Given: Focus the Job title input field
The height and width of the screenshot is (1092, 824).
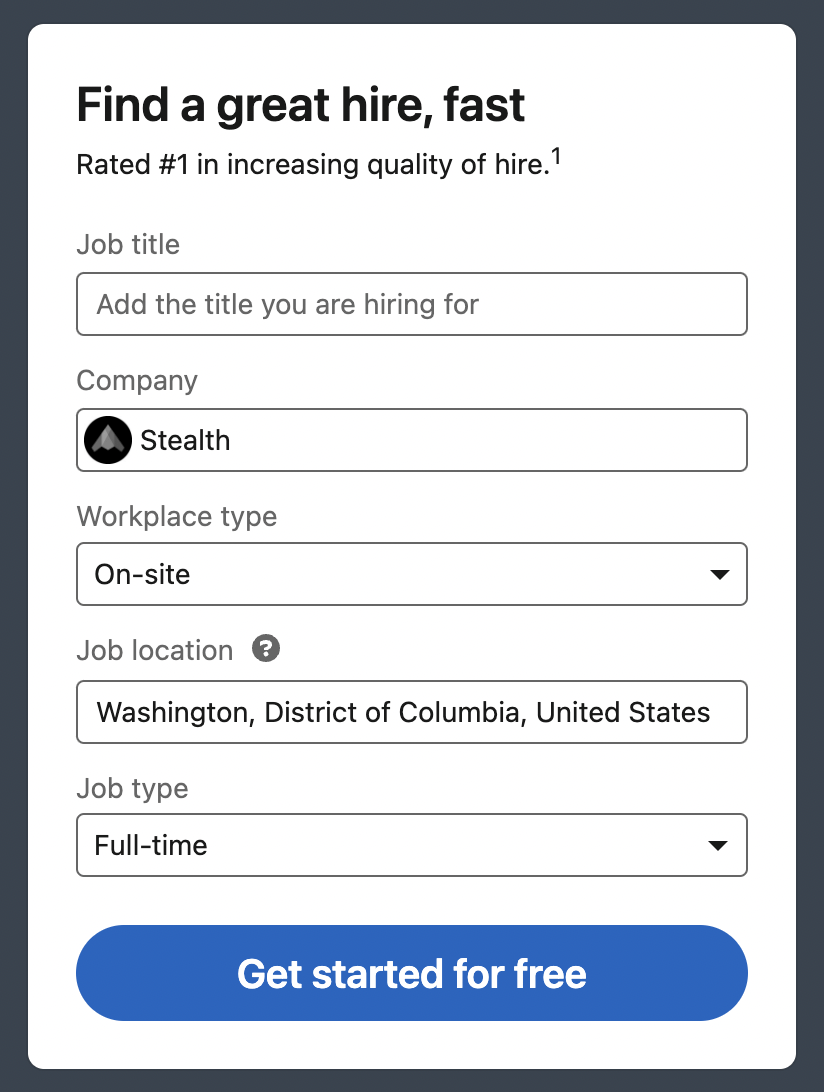Looking at the screenshot, I should pos(411,304).
